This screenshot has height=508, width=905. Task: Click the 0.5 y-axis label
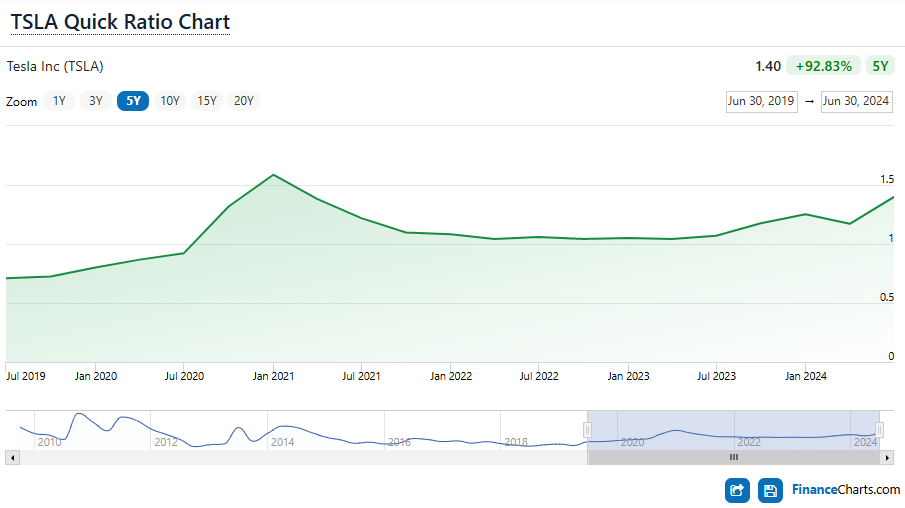click(887, 297)
